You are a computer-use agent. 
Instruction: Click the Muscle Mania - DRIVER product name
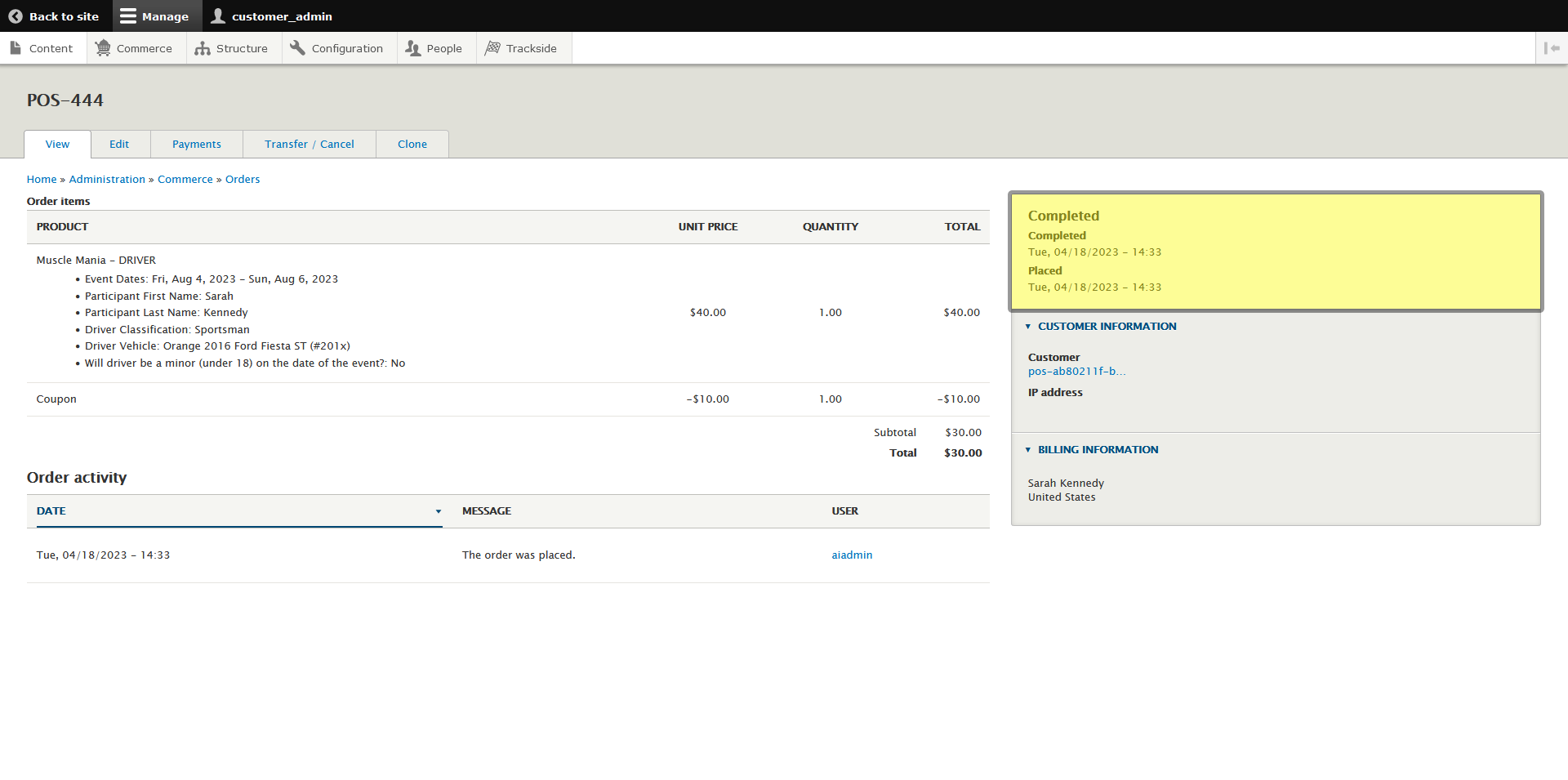coord(96,261)
